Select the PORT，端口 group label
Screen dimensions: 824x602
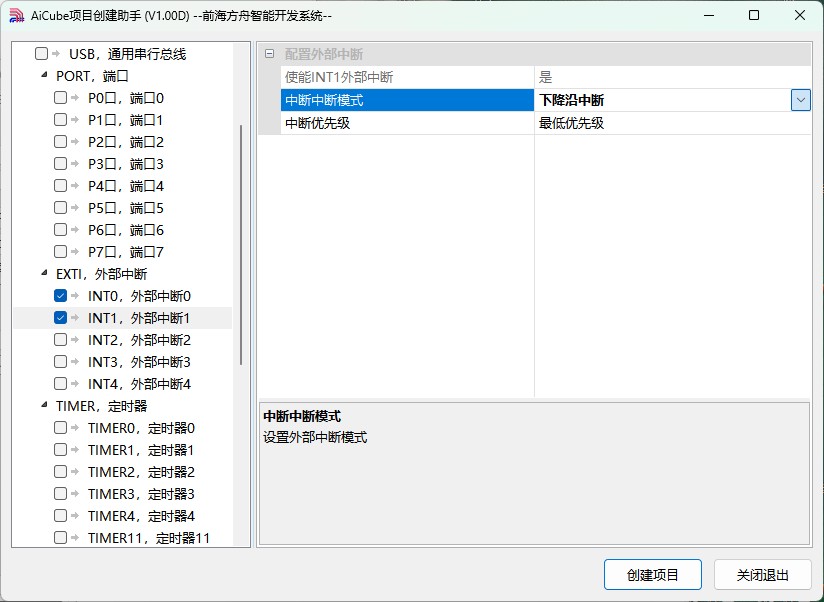92,76
